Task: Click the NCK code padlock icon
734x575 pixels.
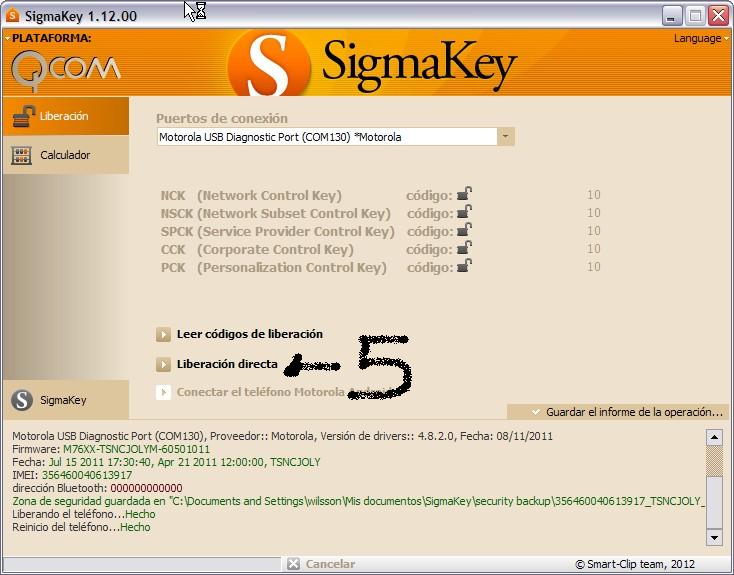Action: click(464, 193)
